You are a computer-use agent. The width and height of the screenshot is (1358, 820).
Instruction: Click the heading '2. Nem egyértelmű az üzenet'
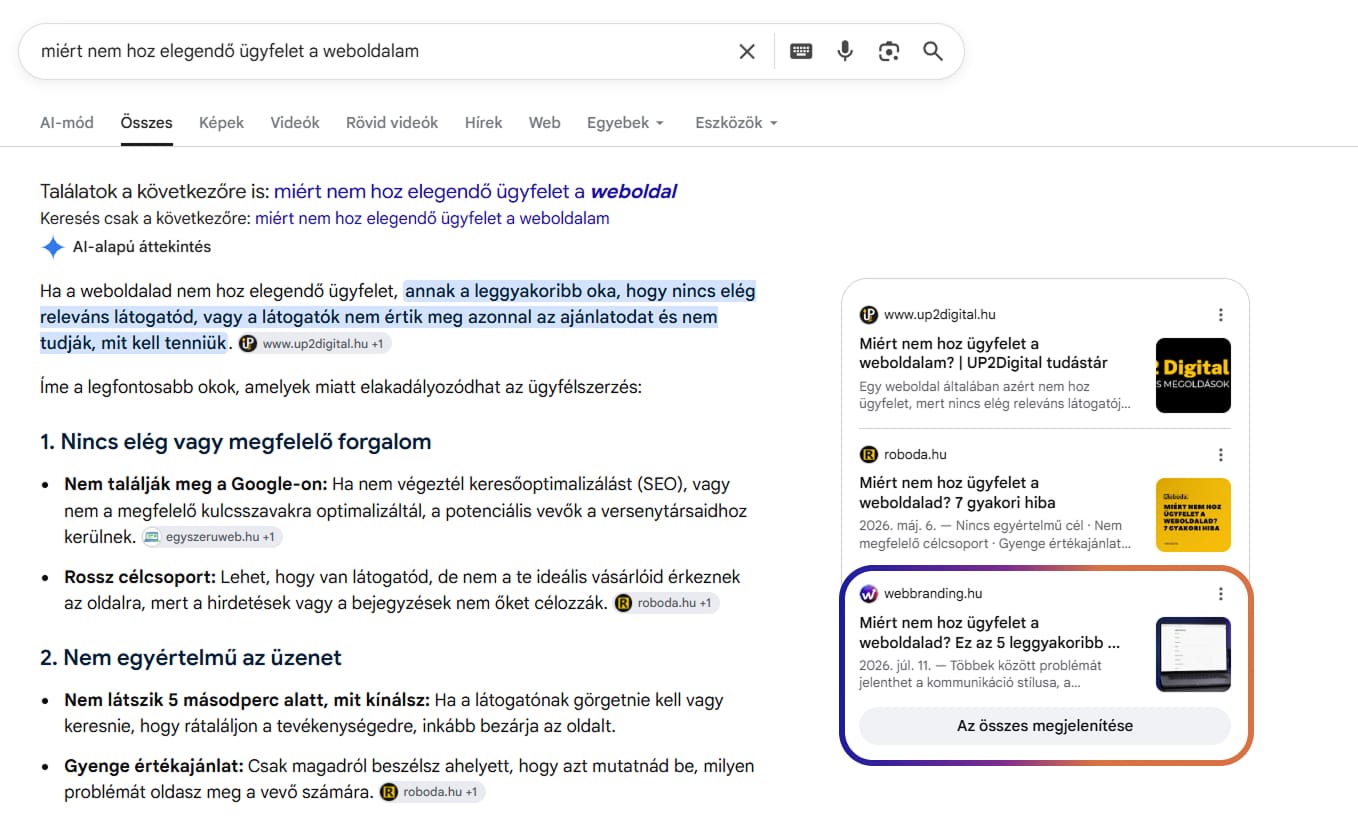point(191,657)
